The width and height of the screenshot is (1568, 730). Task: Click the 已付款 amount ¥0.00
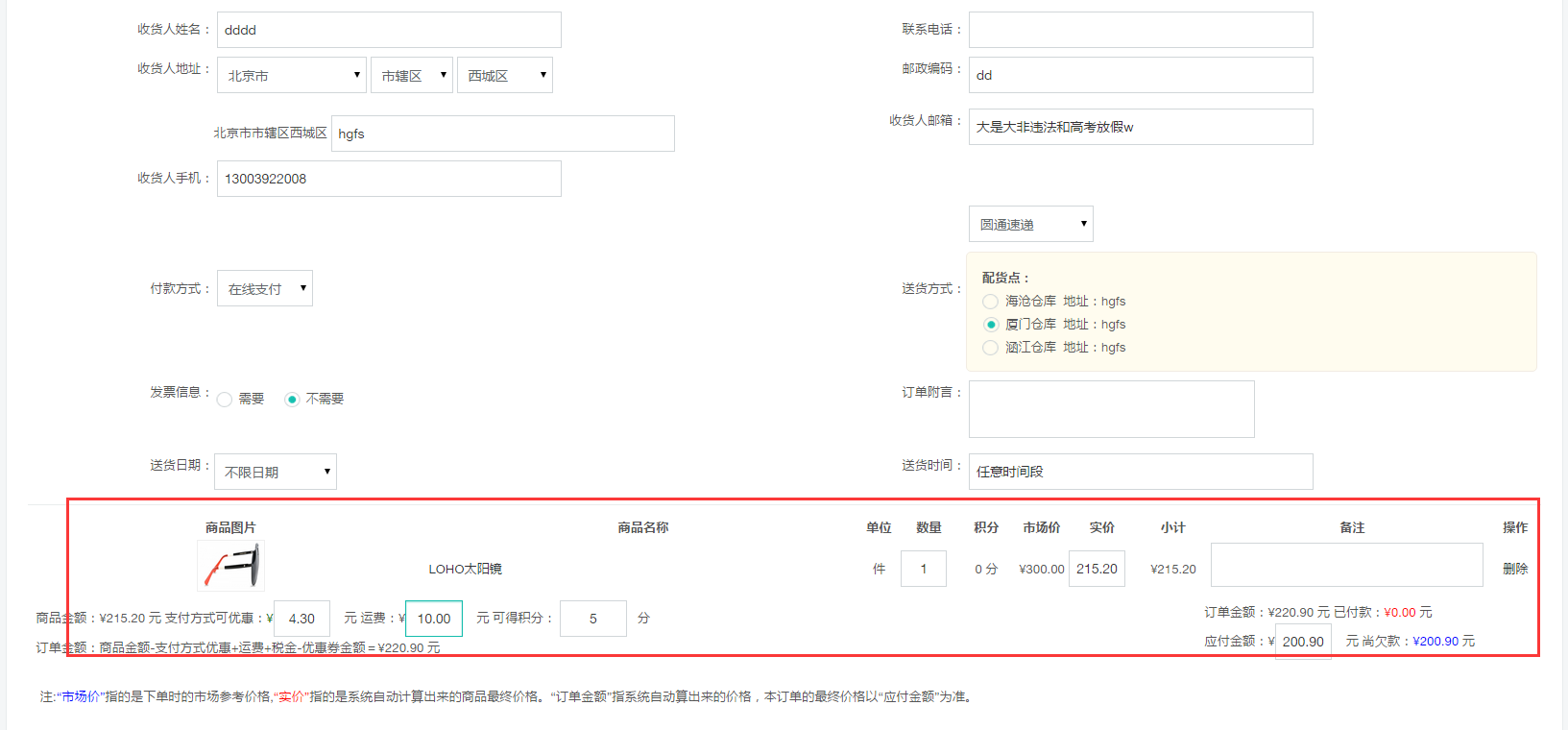1400,612
